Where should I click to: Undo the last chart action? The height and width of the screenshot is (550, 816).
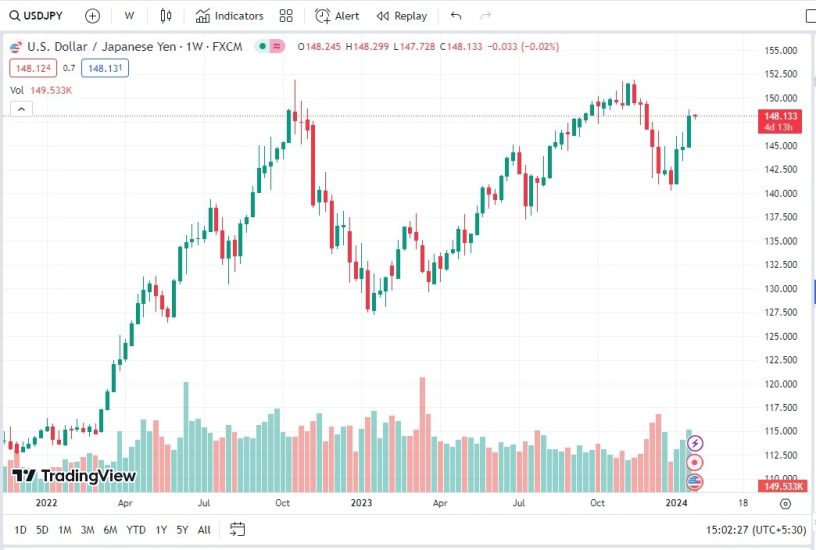tap(456, 16)
